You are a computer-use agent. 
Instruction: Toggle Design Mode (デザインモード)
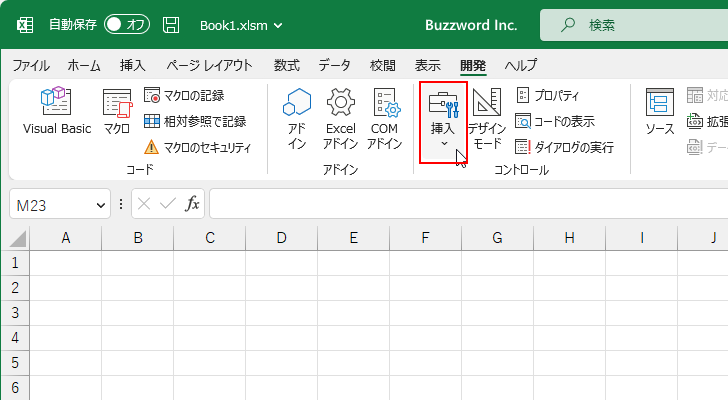coord(487,118)
